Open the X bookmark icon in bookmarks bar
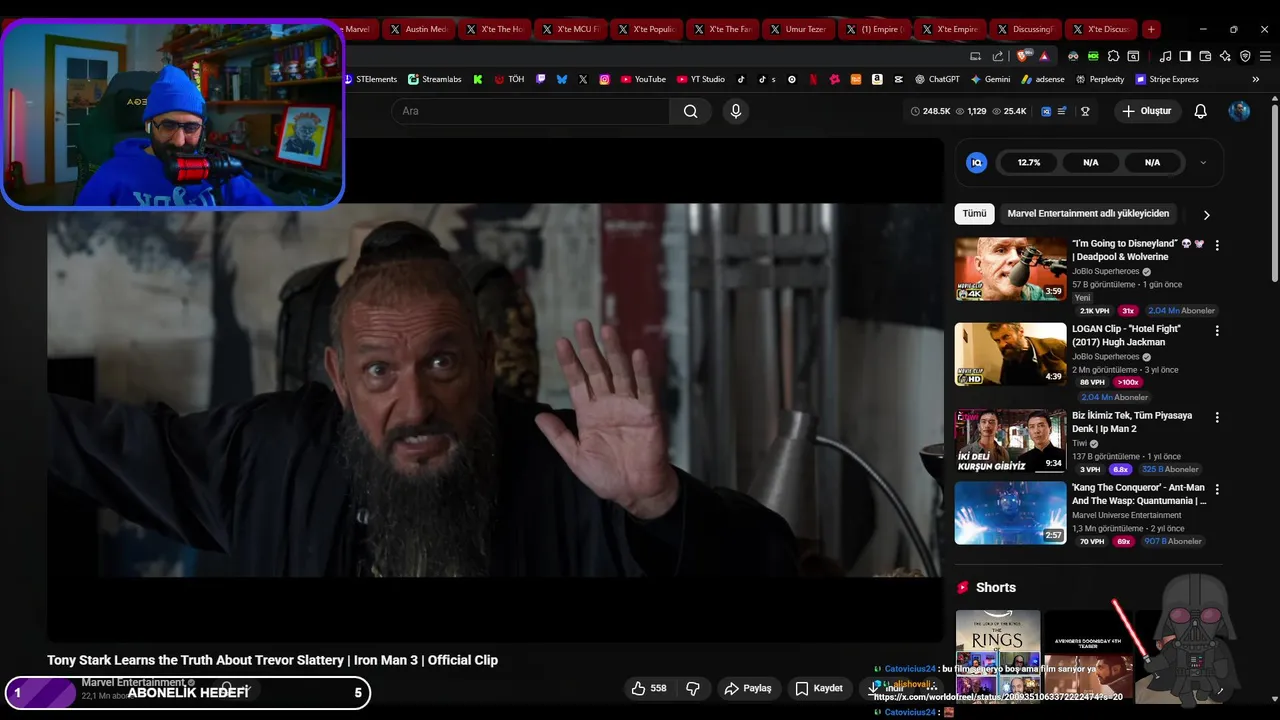This screenshot has height=720, width=1280. point(583,79)
